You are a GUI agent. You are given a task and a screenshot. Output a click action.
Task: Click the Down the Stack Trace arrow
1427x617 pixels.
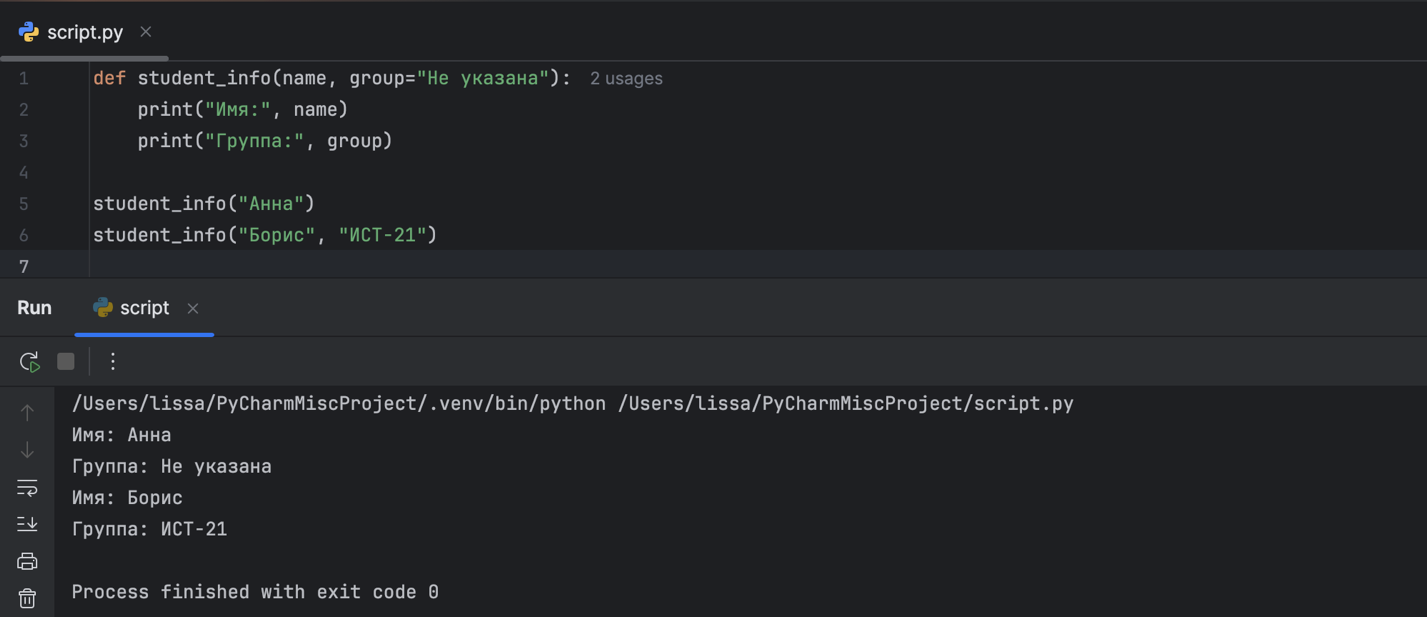27,450
